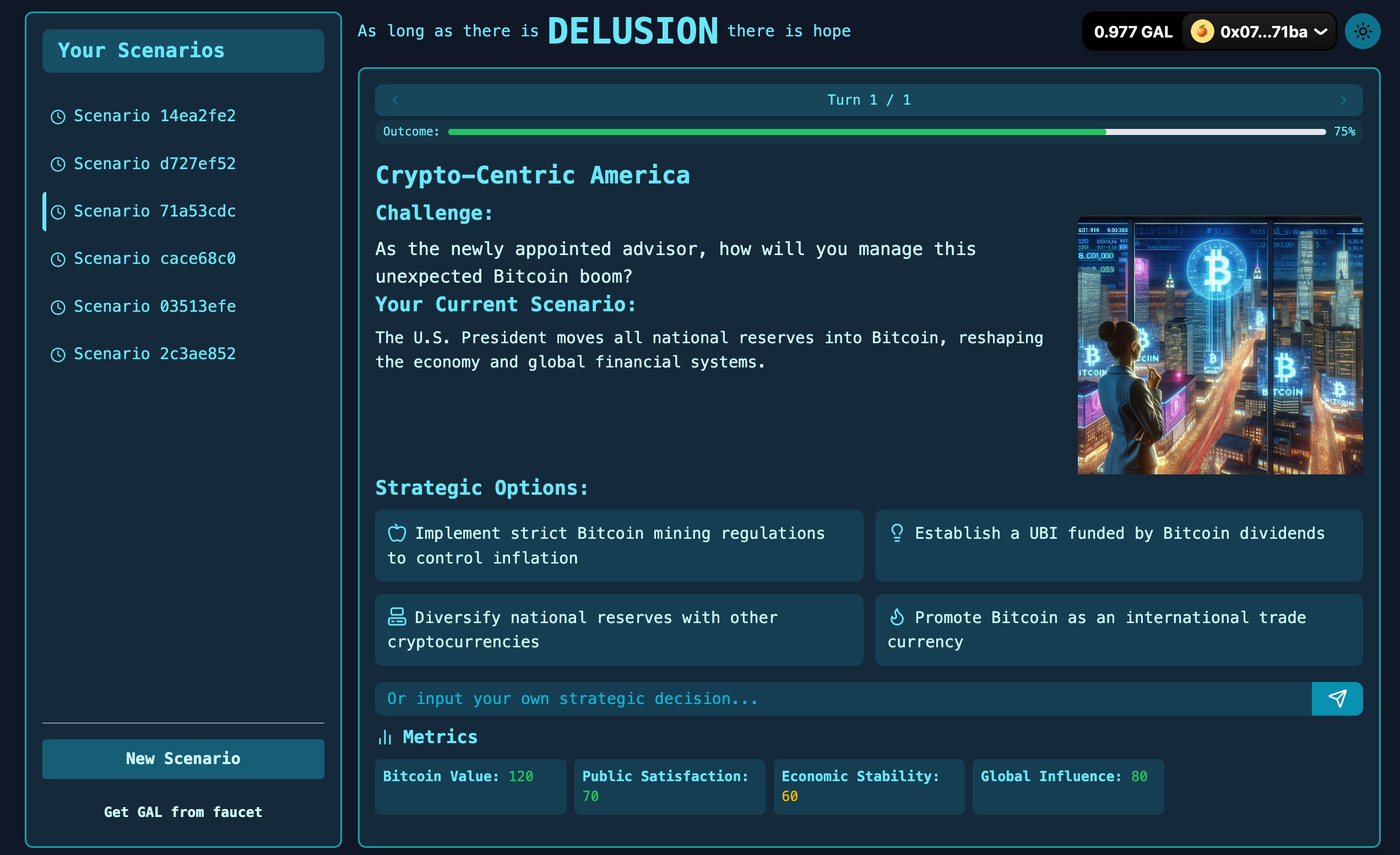Click the Global Influence: 80 metric
The width and height of the screenshot is (1400, 855).
point(1068,787)
